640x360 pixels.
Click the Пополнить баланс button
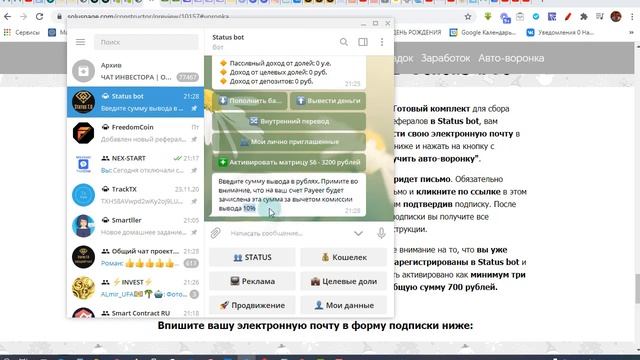[250, 101]
